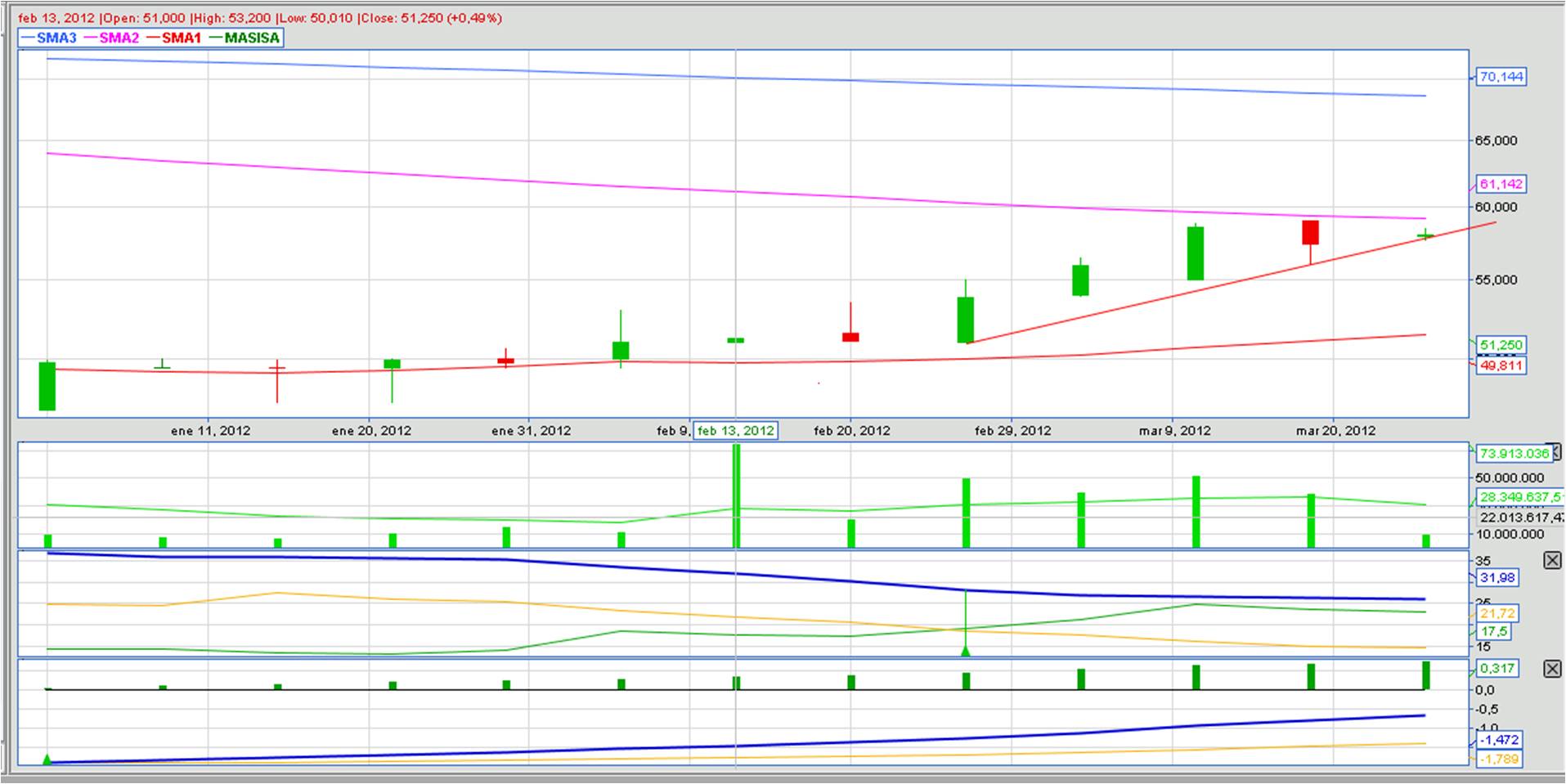Click the 49,811 SMA1 price label
This screenshot has height=784, width=1566.
click(1501, 365)
